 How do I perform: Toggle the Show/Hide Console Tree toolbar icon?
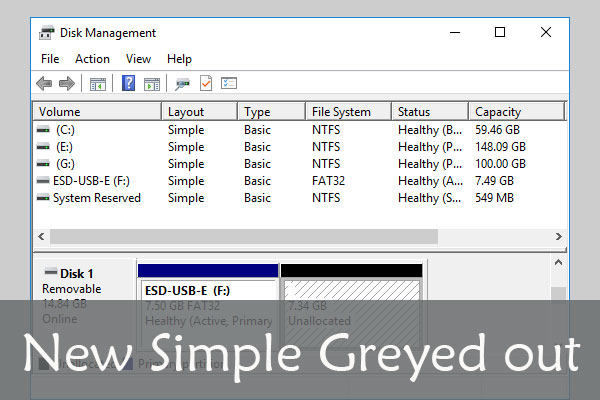click(98, 84)
